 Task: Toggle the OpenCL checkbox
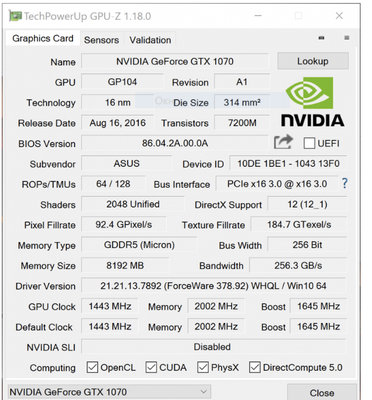coord(92,367)
